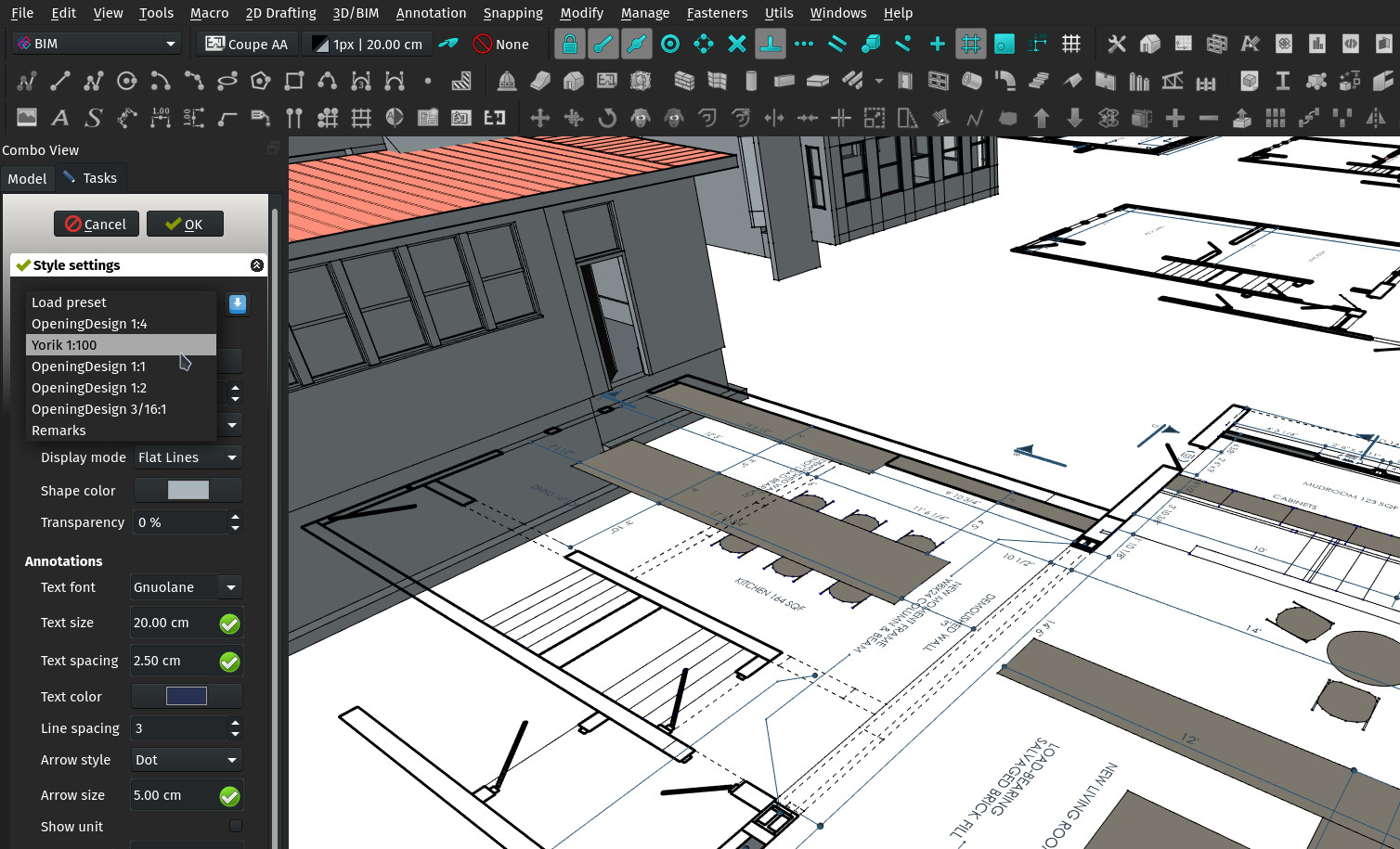Viewport: 1400px width, 849px height.
Task: Select the Shape from text tool
Action: point(93,118)
